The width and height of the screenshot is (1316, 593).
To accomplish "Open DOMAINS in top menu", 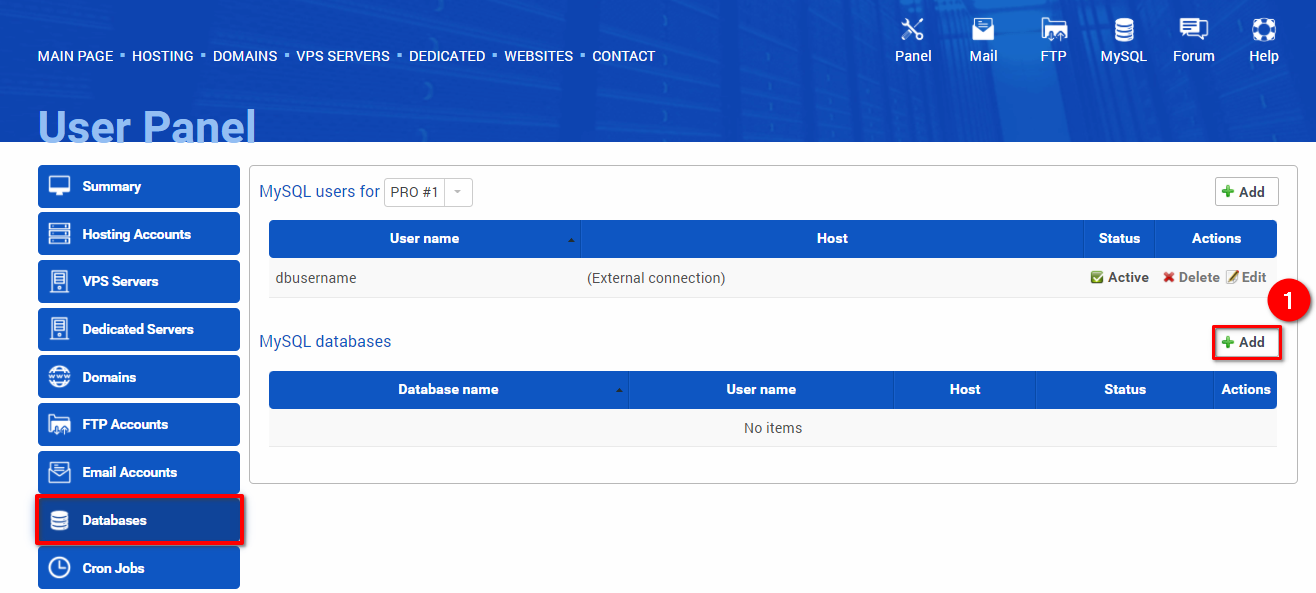I will tap(245, 56).
